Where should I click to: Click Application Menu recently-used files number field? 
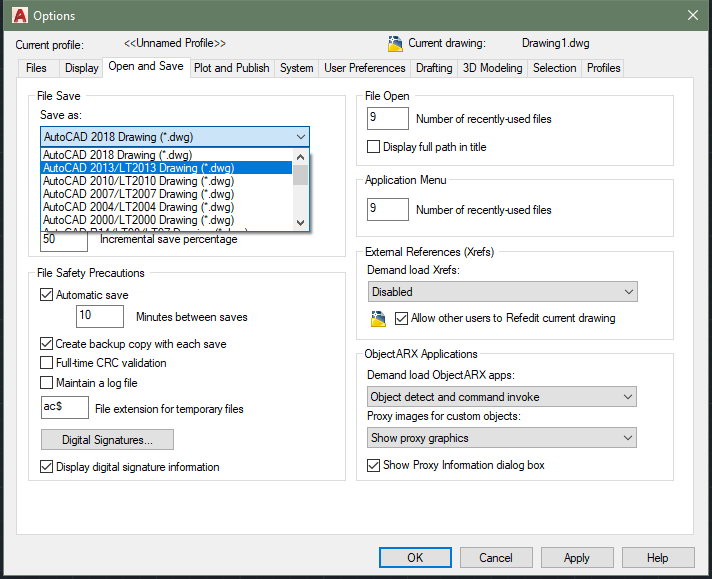[x=388, y=209]
